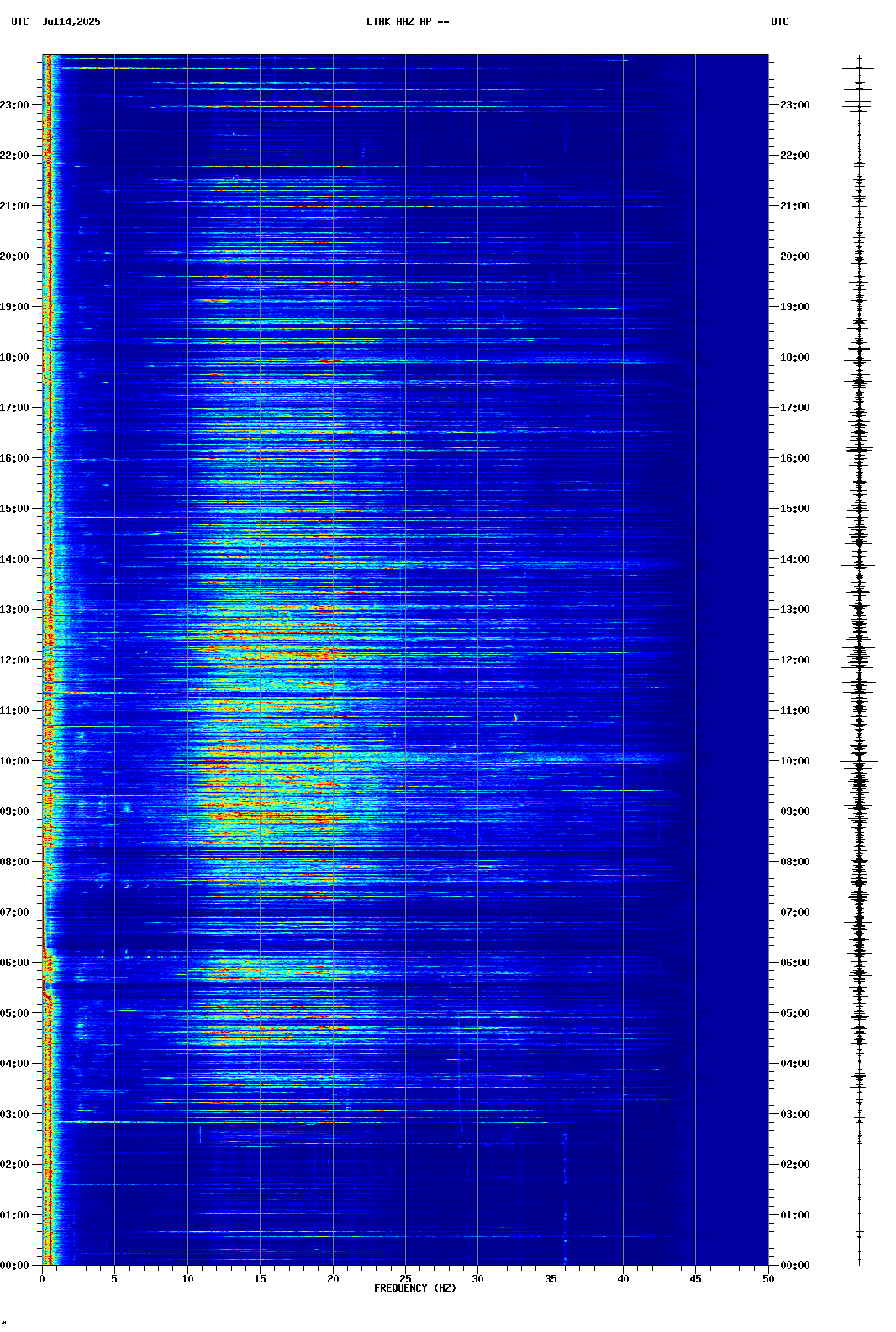The width and height of the screenshot is (896, 1332).
Task: Click 13:00 on the right time axis
Action: 795,610
